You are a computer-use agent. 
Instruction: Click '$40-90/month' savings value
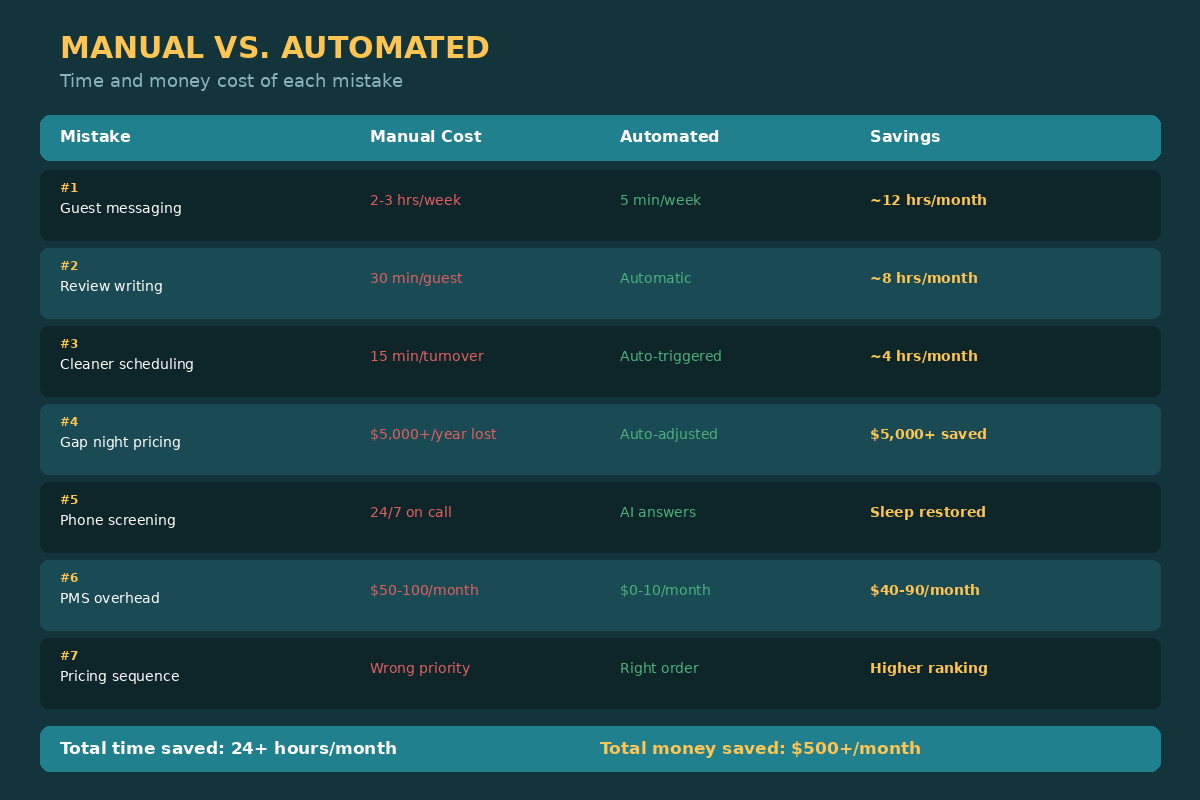[x=925, y=590]
